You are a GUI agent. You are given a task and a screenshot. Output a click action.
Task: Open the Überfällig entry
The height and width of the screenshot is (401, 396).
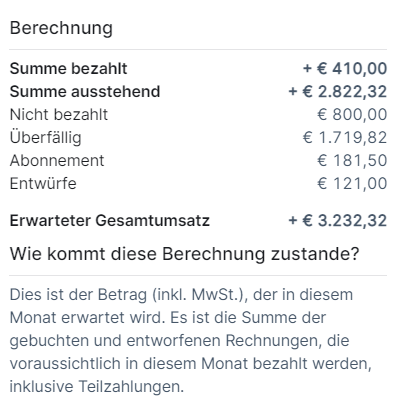click(45, 137)
